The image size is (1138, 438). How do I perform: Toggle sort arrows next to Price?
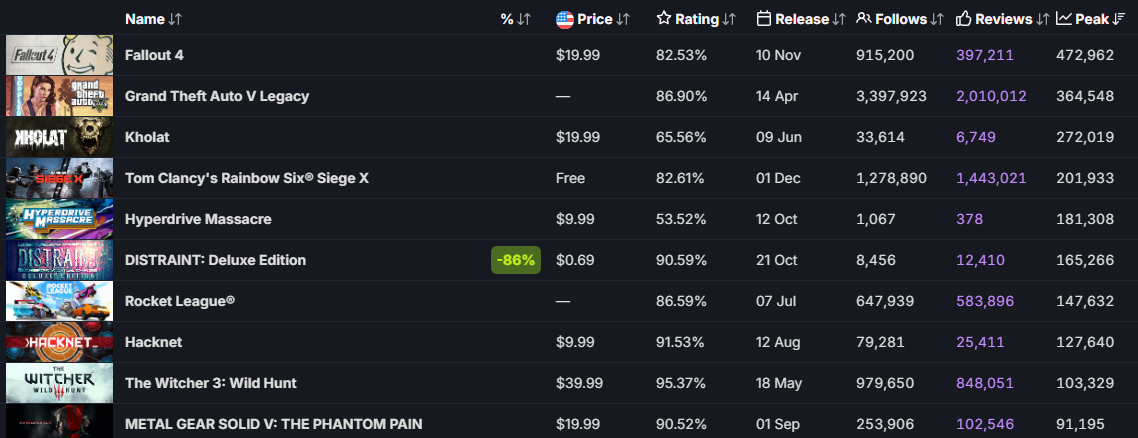(624, 19)
